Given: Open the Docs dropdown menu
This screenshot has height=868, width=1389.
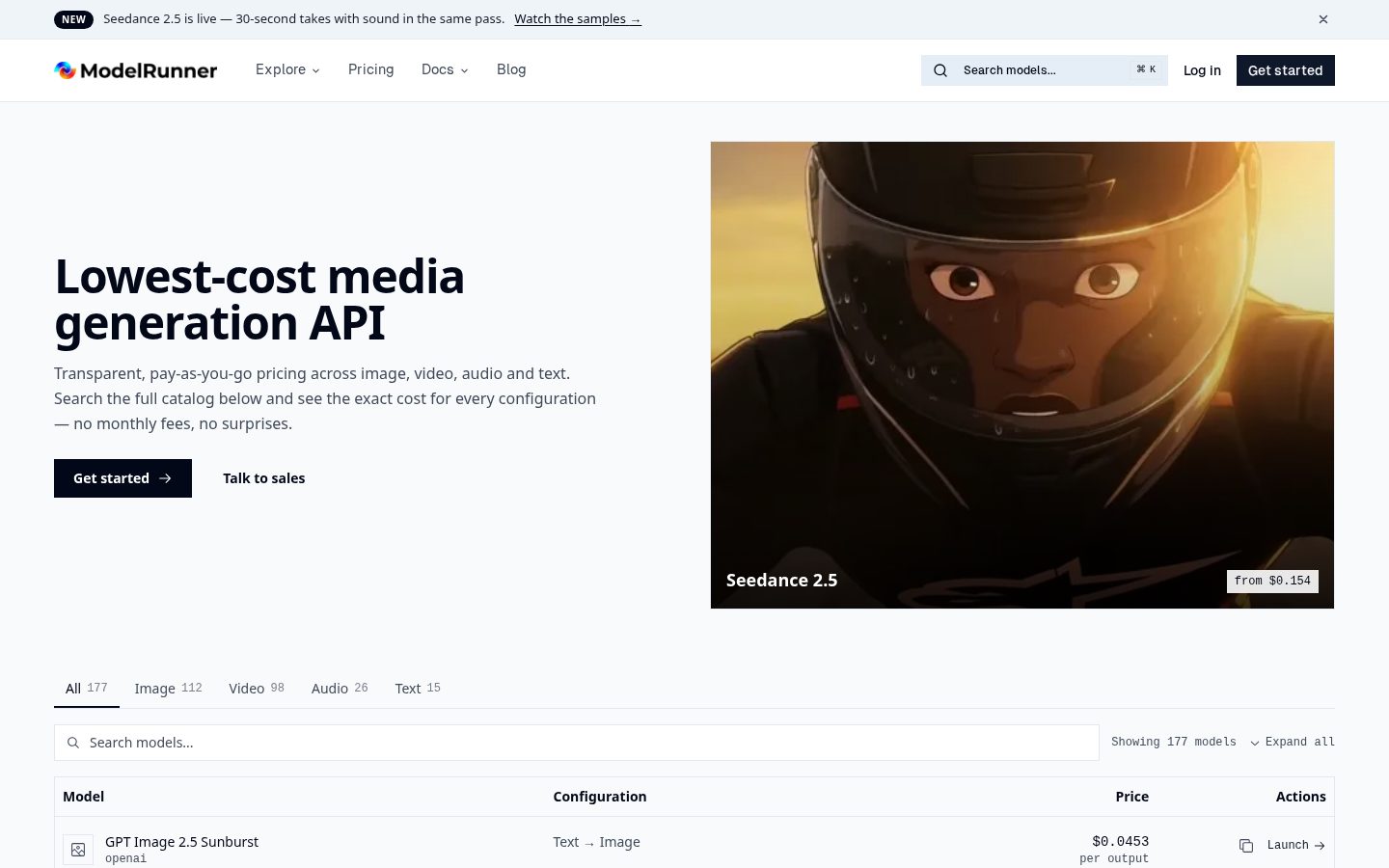Looking at the screenshot, I should pos(445,69).
